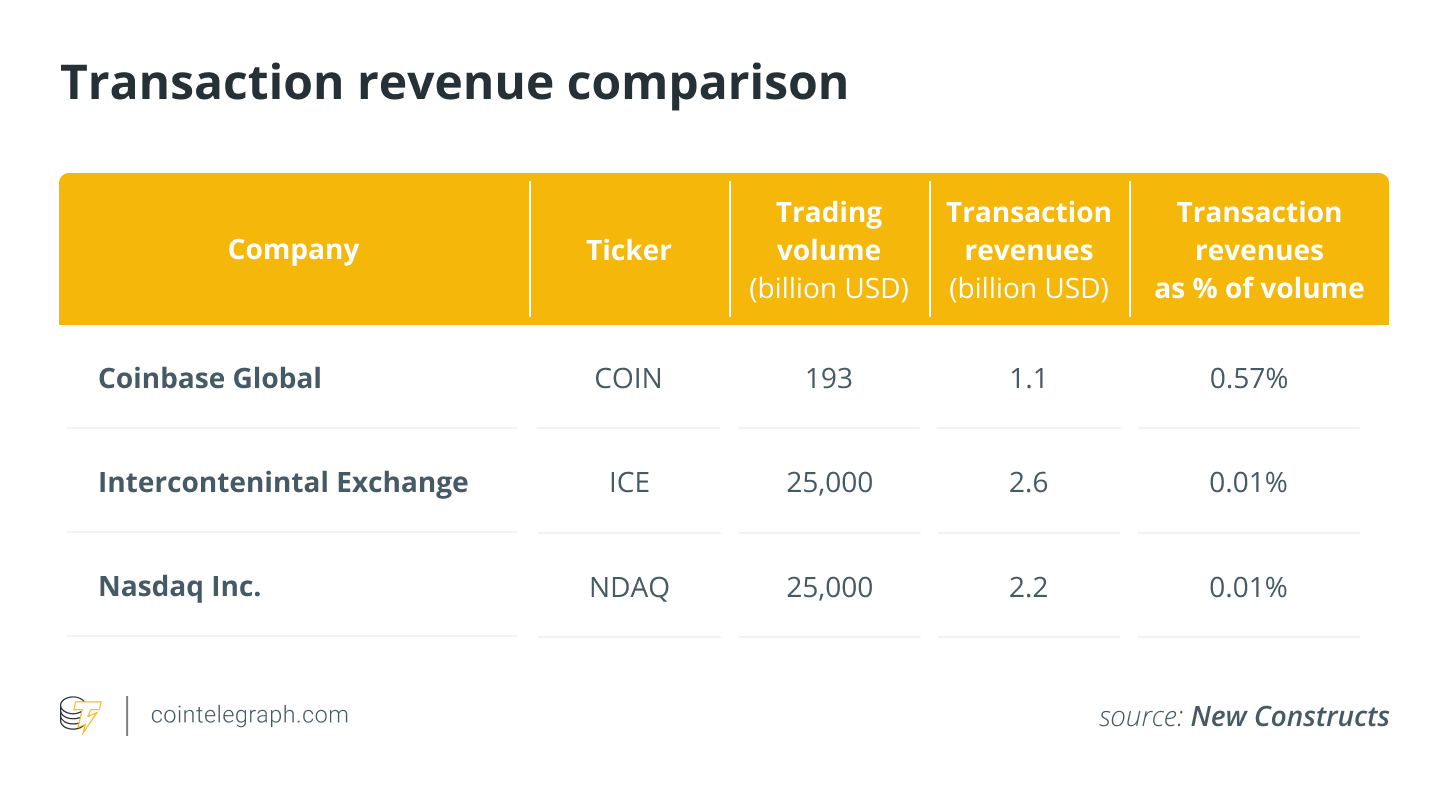Click the Trading volume column header
Screen dimensions: 1450x796
tap(829, 250)
